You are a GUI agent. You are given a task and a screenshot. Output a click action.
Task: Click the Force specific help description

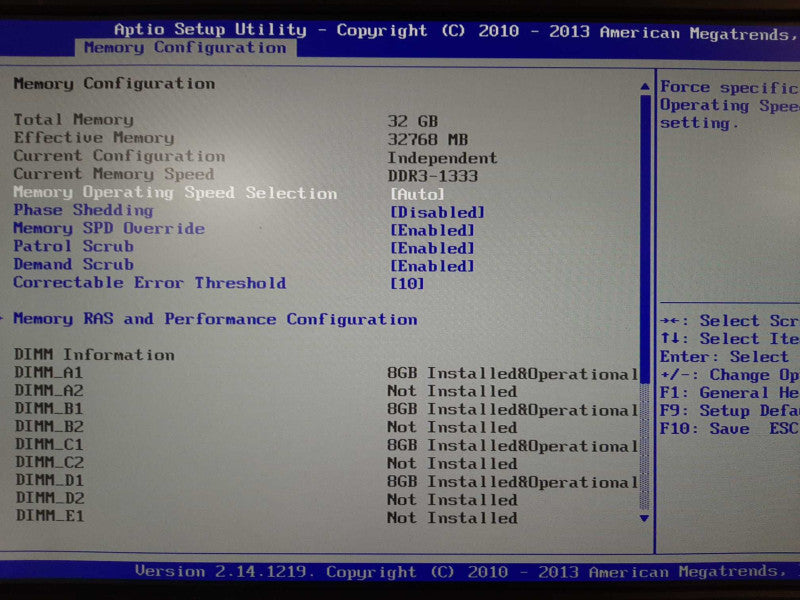click(730, 106)
